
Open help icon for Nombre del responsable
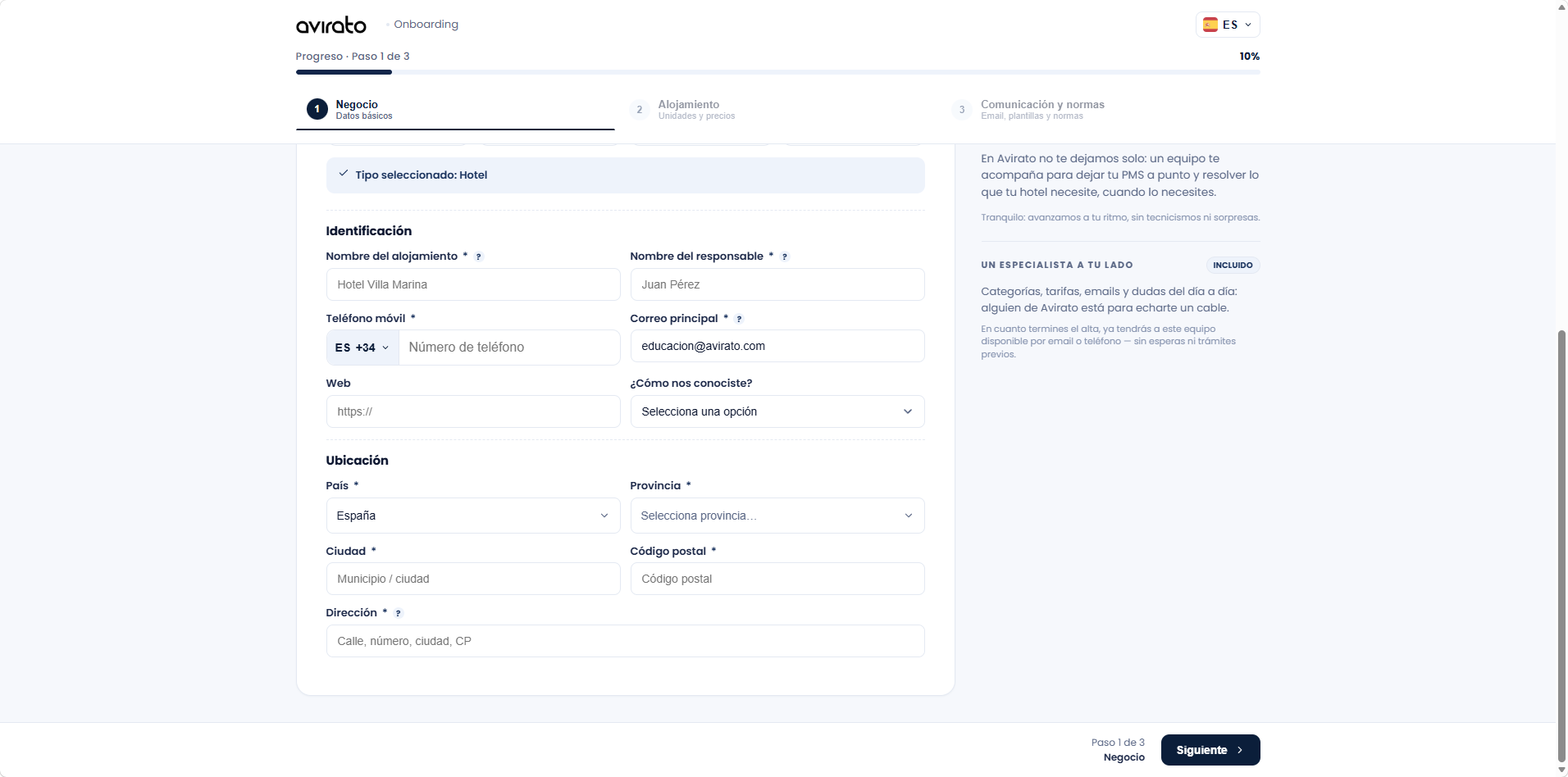[x=784, y=257]
